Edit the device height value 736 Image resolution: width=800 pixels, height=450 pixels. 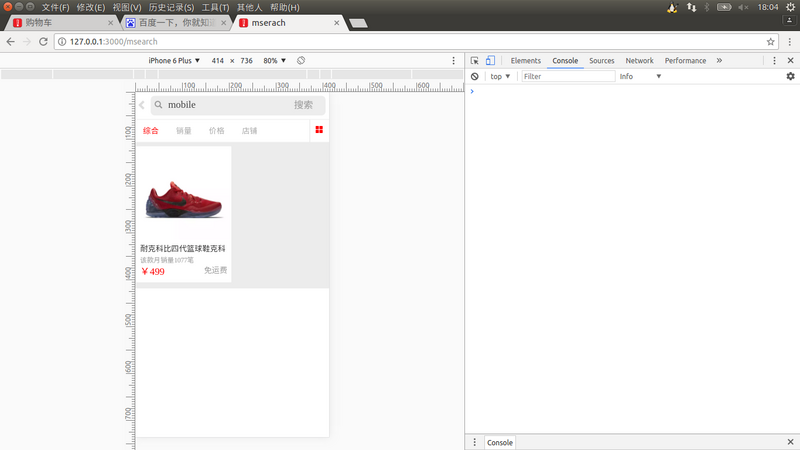click(x=246, y=60)
